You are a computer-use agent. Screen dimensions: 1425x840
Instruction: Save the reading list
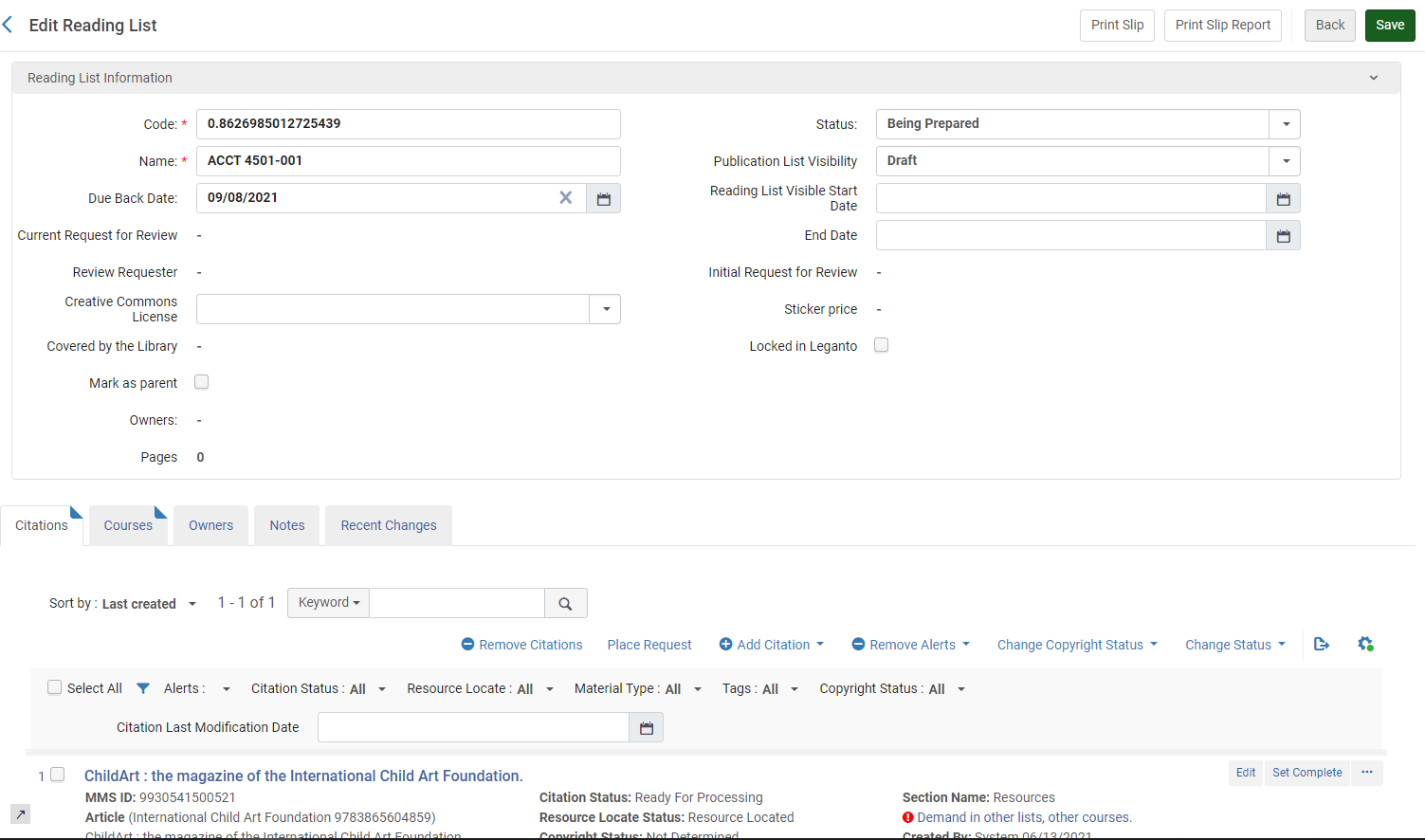(x=1390, y=26)
